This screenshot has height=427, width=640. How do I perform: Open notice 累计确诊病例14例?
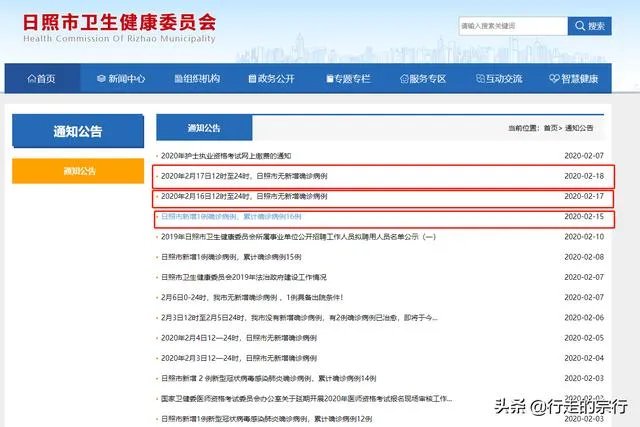269,378
